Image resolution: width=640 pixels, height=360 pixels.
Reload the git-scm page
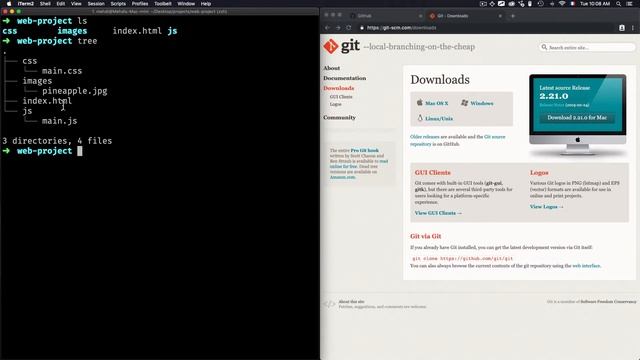point(349,28)
